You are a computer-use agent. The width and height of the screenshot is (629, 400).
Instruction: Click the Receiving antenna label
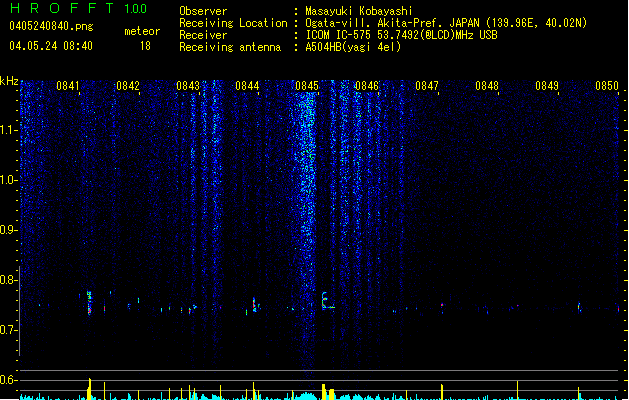coord(230,47)
